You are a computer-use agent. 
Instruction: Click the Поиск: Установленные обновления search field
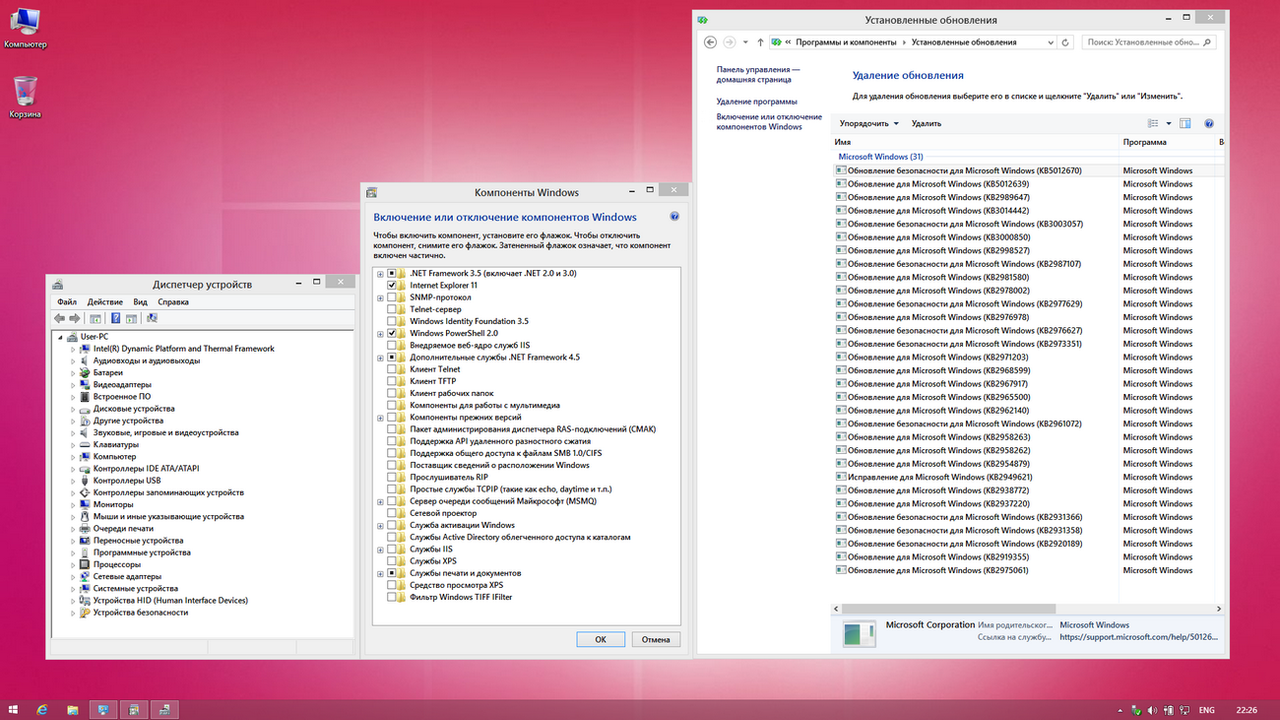pyautogui.click(x=1149, y=42)
